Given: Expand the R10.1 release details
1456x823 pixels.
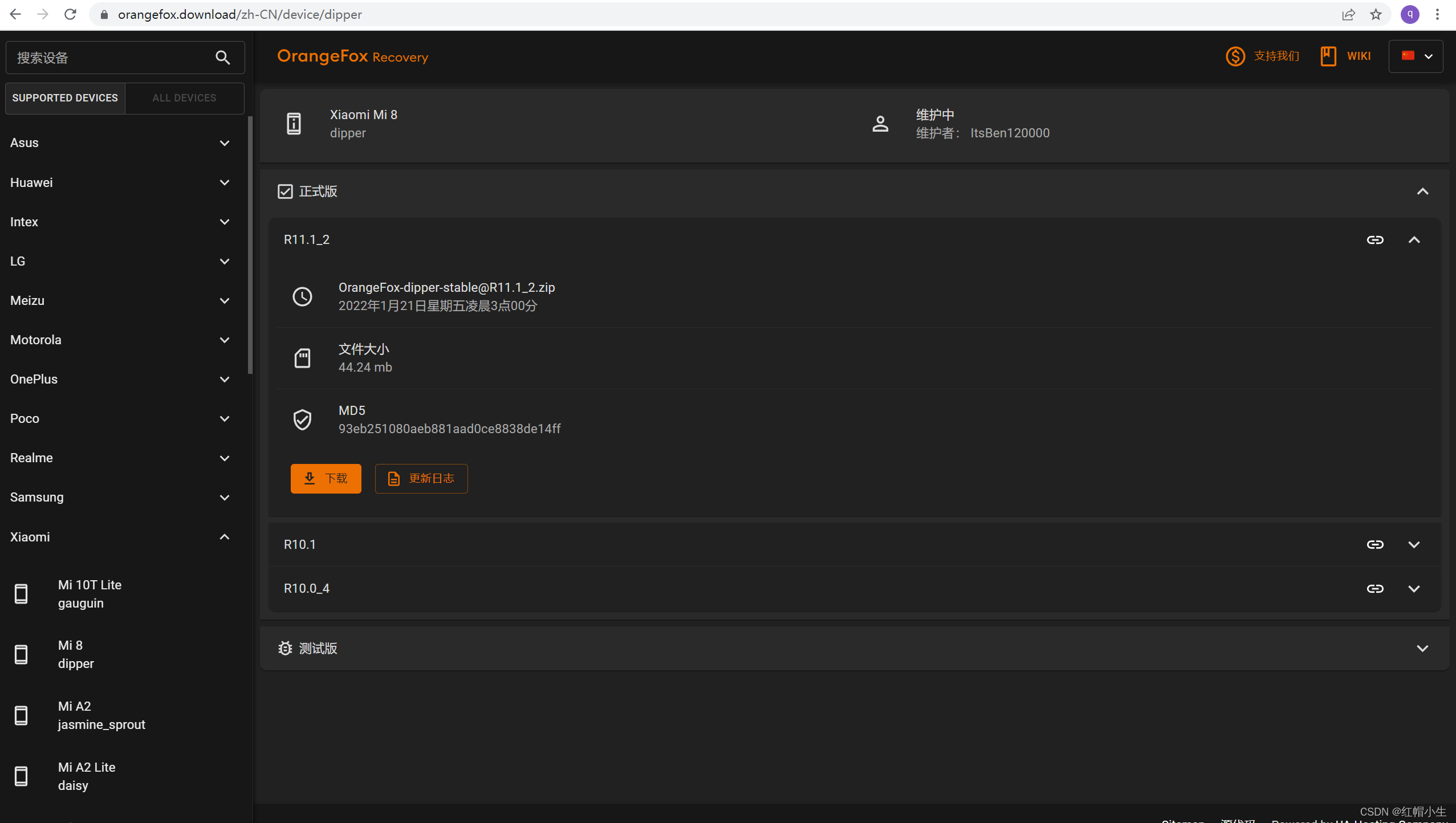Looking at the screenshot, I should coord(1414,545).
